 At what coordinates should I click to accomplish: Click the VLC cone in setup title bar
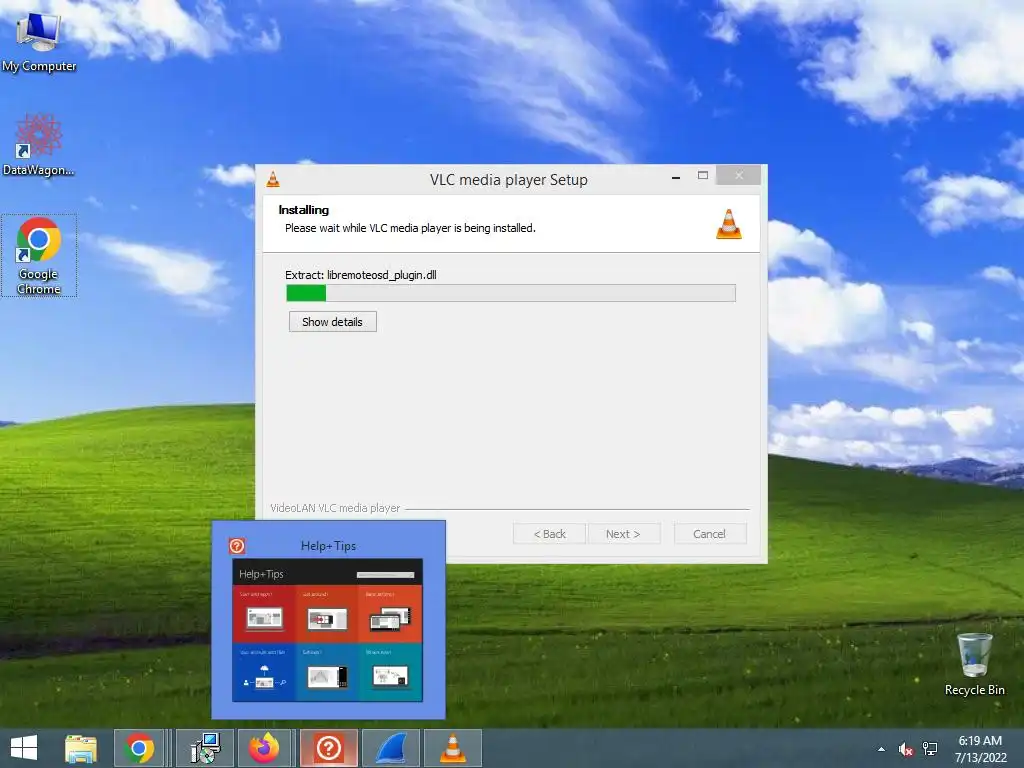point(273,179)
